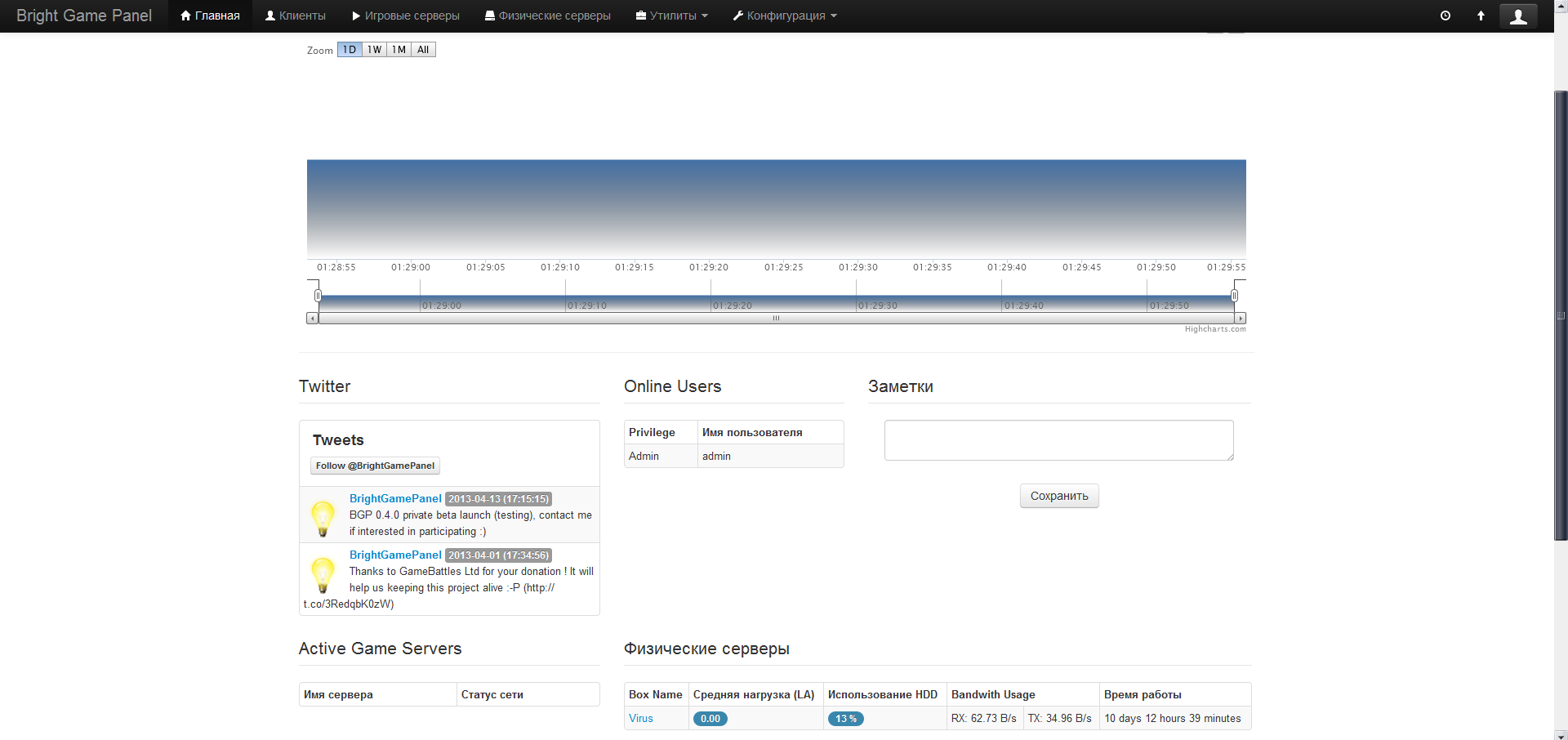
Task: Go to Главная home page
Action: [210, 16]
